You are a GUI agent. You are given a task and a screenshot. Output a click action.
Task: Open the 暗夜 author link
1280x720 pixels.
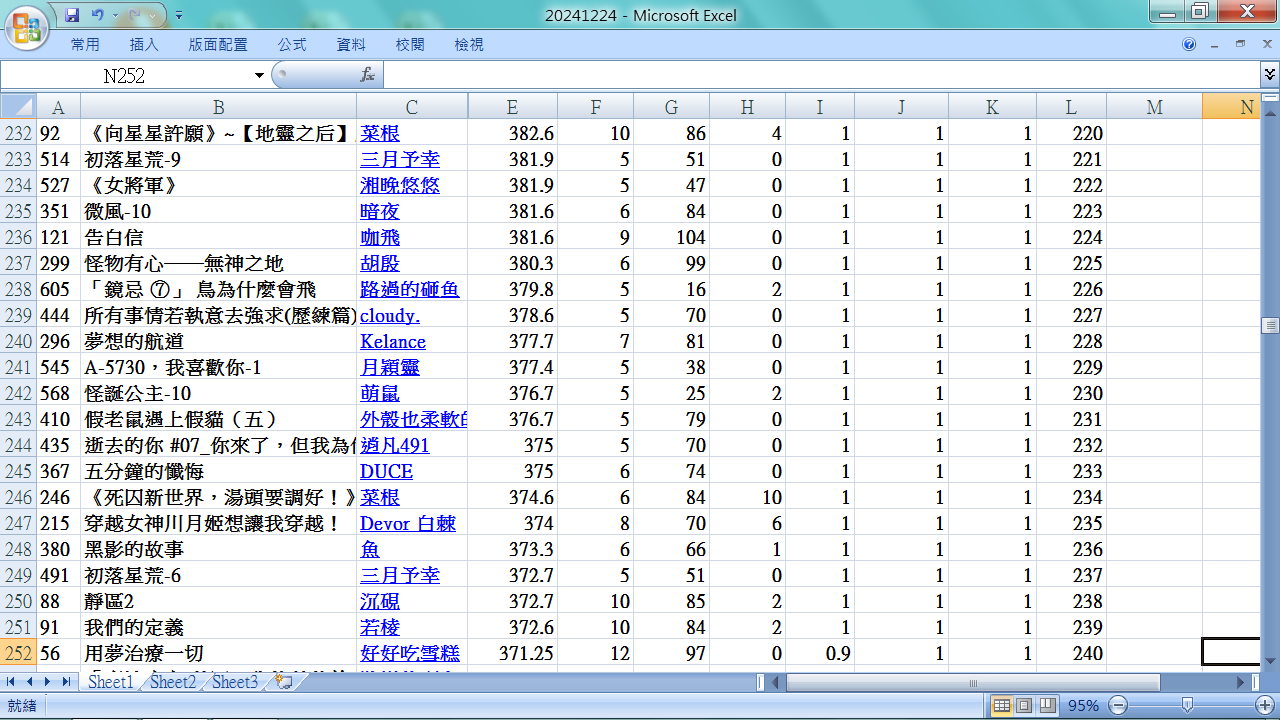click(379, 211)
